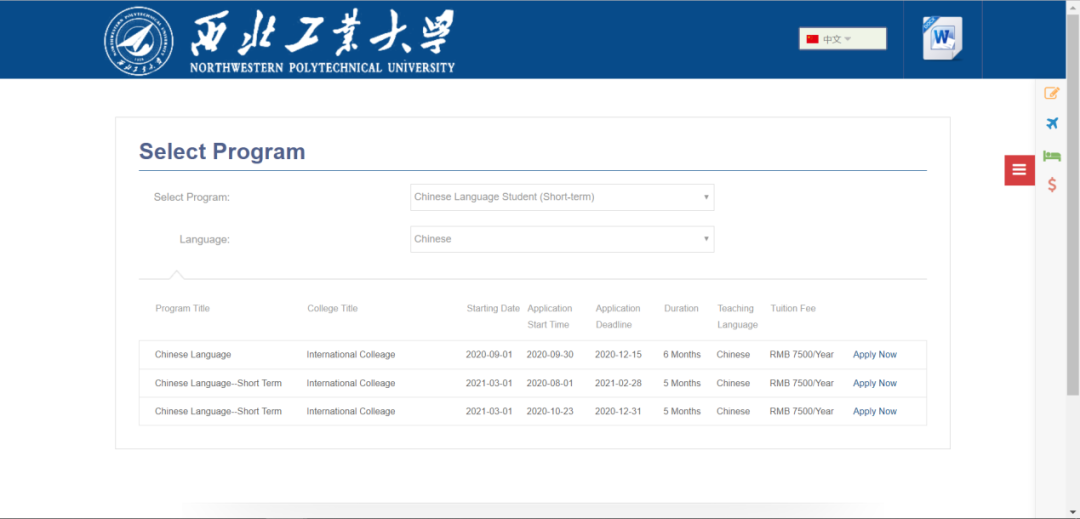Click the 2020-09-01 starting date cell
Image resolution: width=1080 pixels, height=519 pixels.
(489, 354)
